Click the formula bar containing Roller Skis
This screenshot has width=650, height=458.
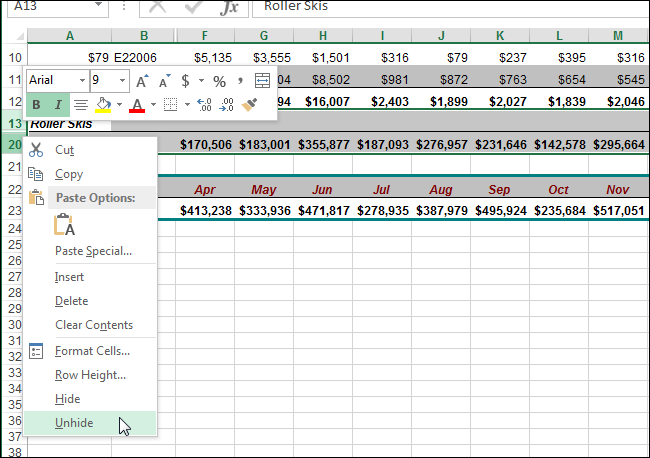point(451,7)
